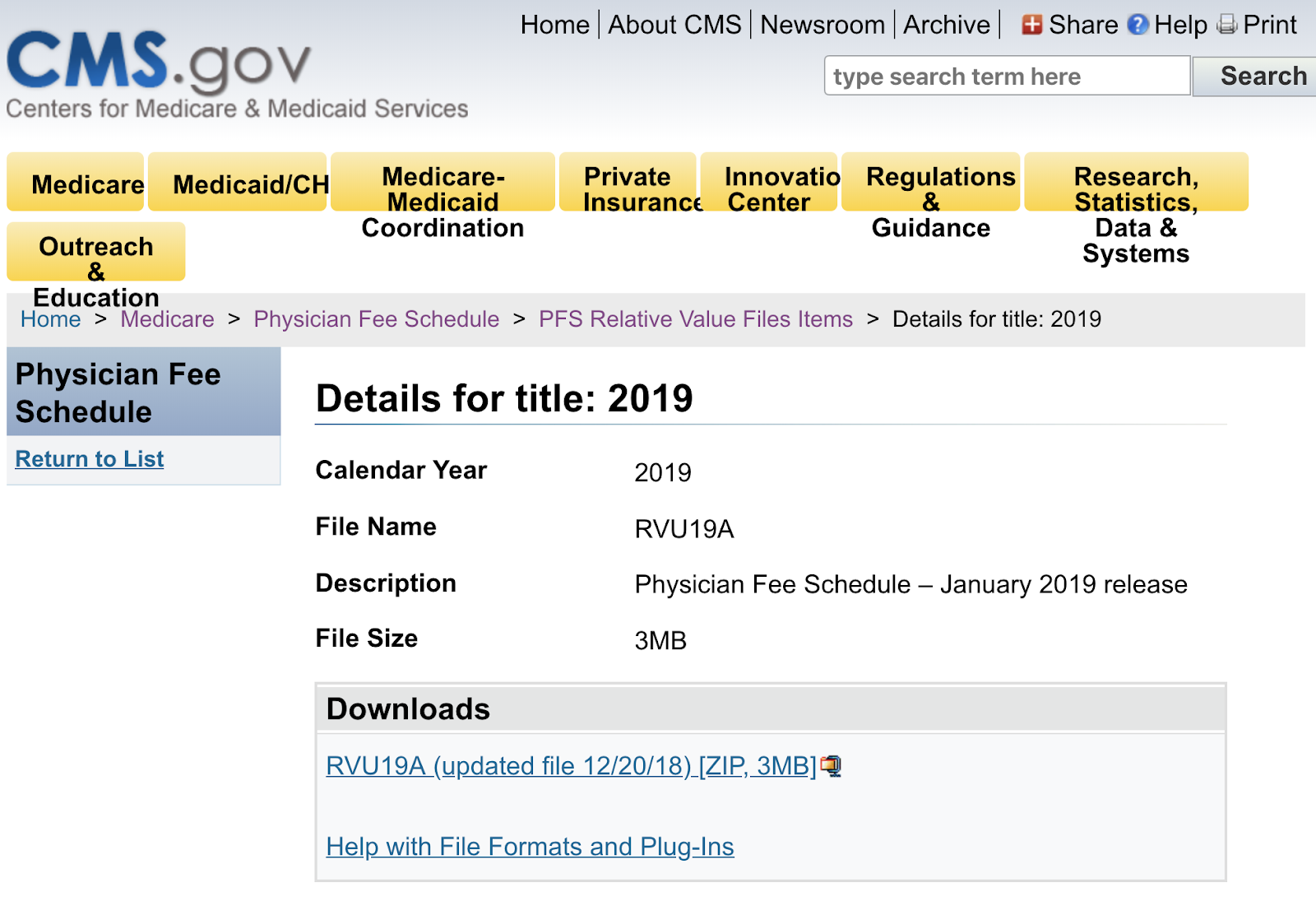
Task: Open About CMS in top menu
Action: click(674, 25)
